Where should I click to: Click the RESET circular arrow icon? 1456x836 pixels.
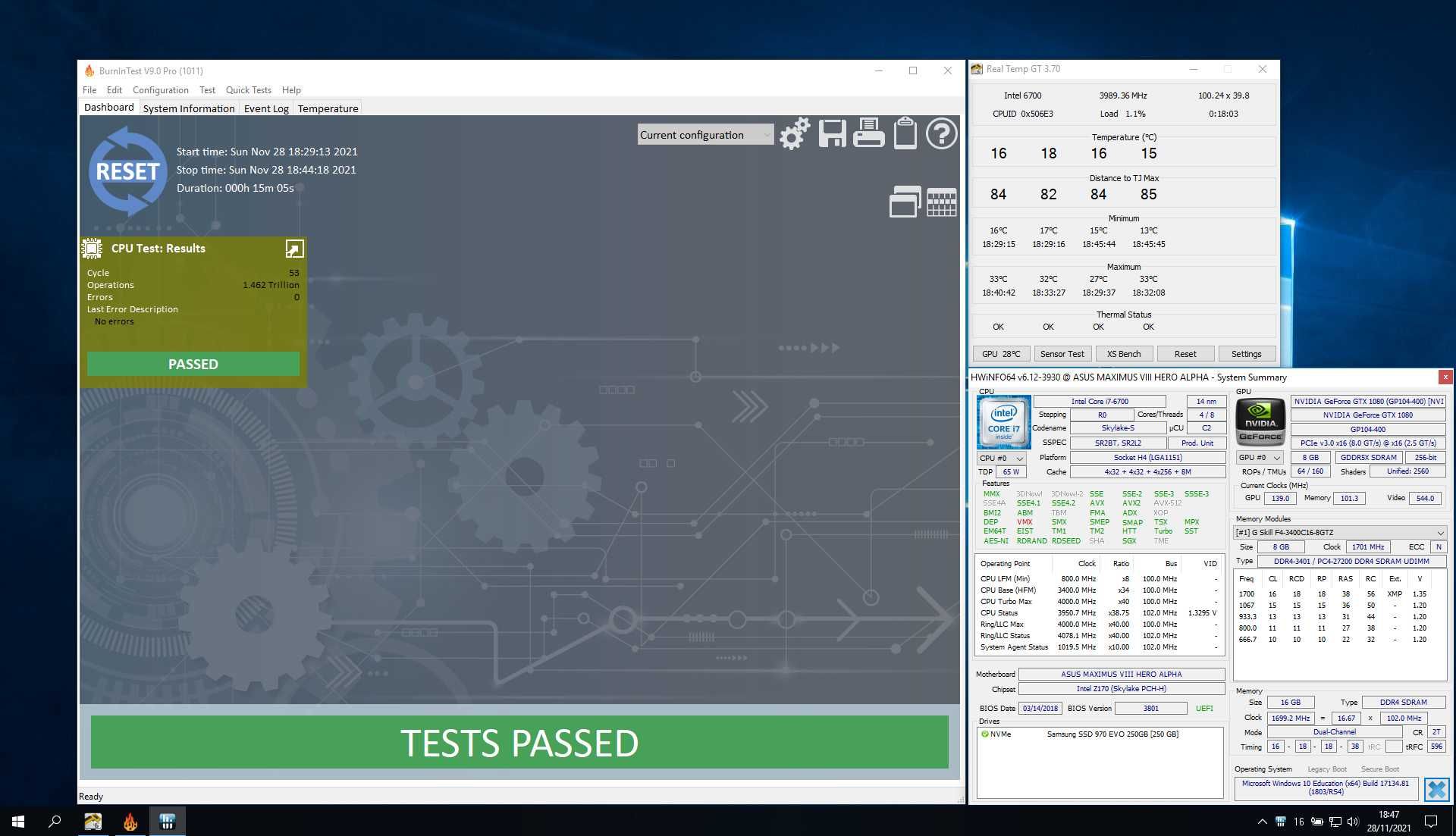[x=127, y=171]
